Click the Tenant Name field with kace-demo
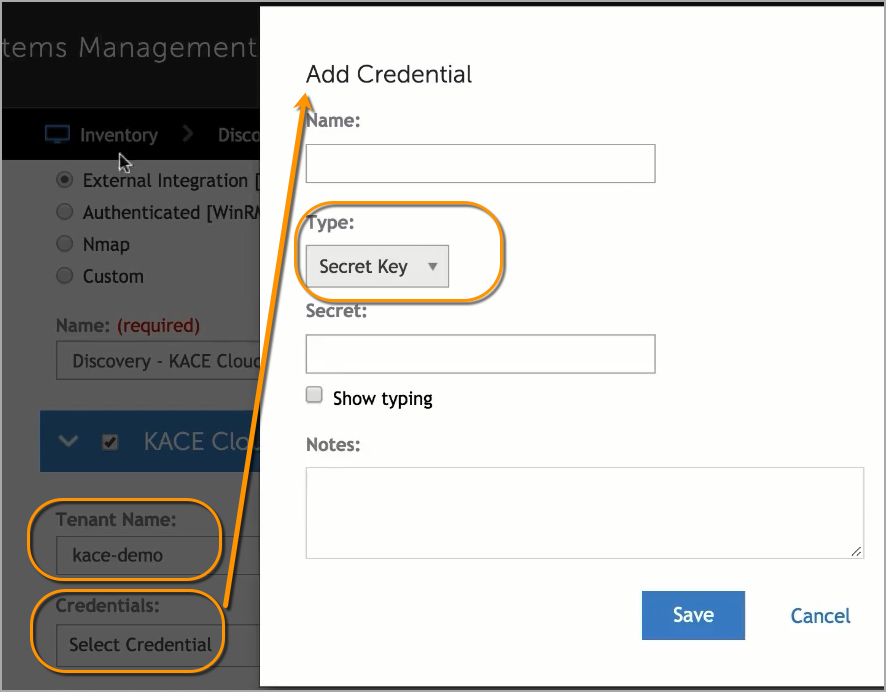 point(140,555)
